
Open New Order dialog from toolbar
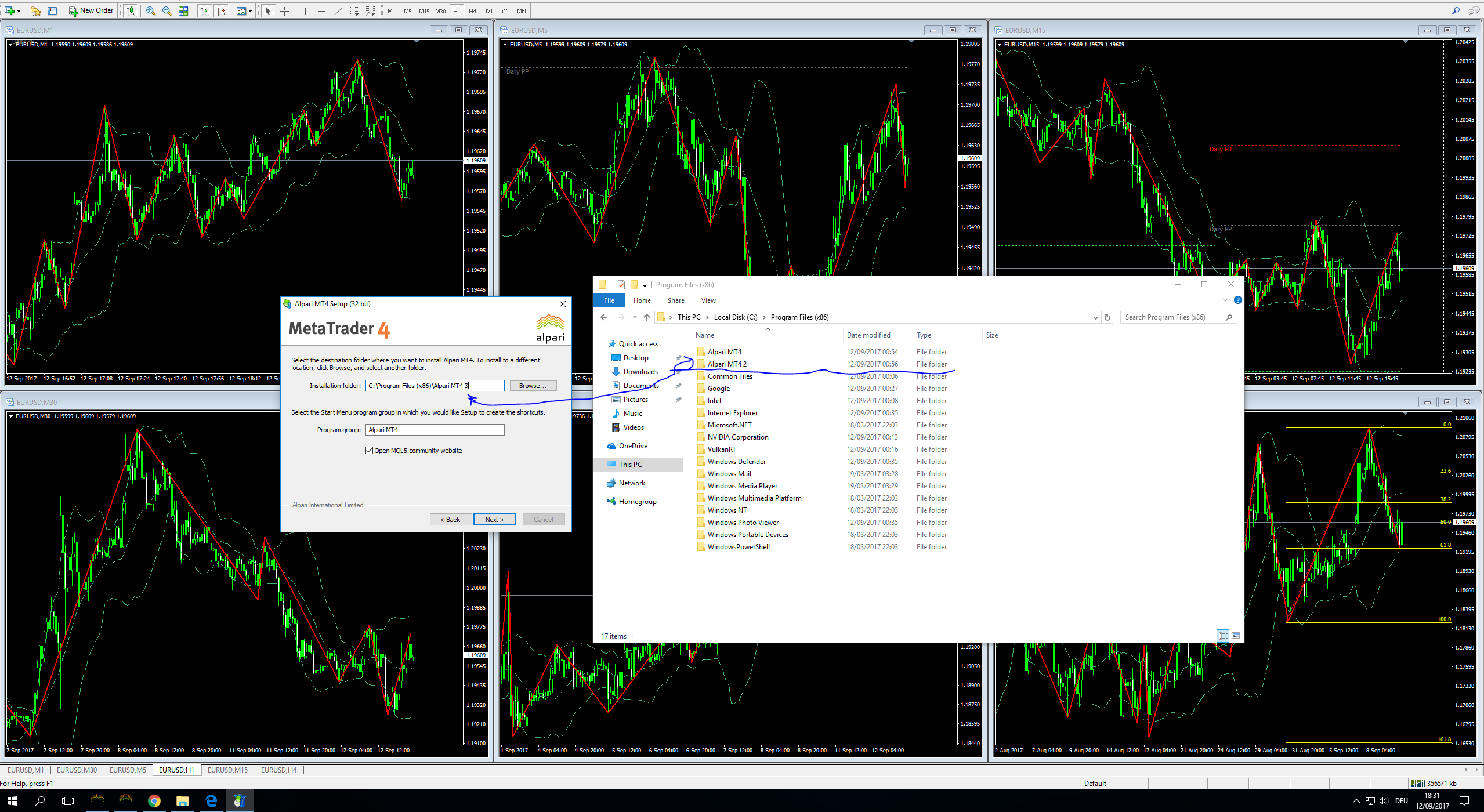[91, 10]
